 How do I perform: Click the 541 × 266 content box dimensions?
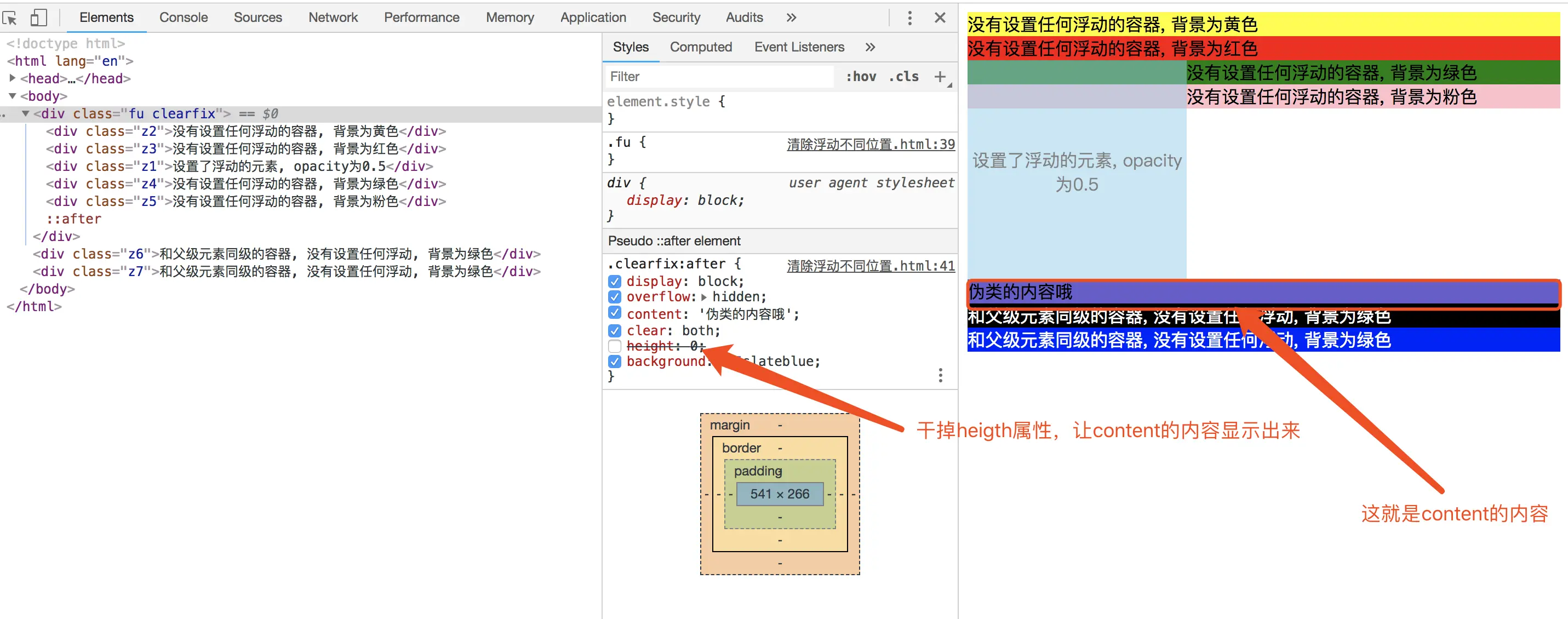point(780,494)
